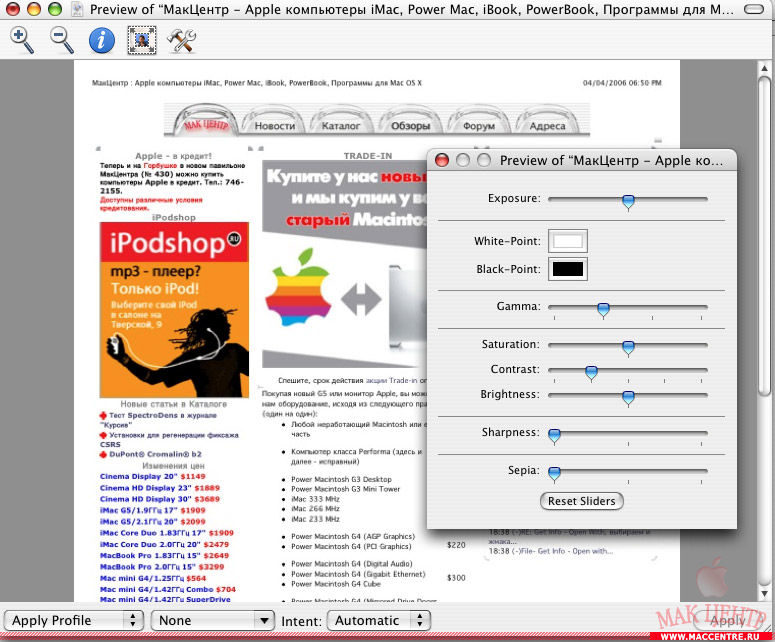Click the scroll-up arrow of the document scrollbar
Screen dimensions: 775x642
coord(765,67)
